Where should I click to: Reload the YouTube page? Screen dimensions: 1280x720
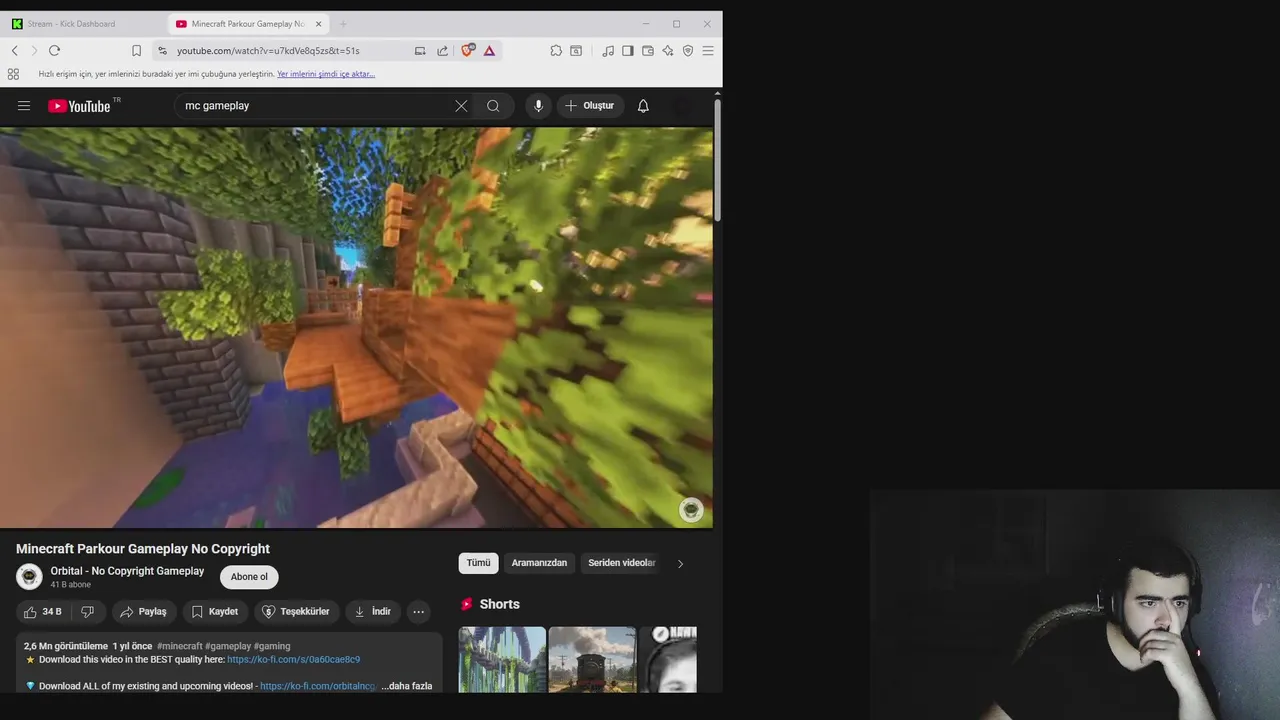coord(54,51)
